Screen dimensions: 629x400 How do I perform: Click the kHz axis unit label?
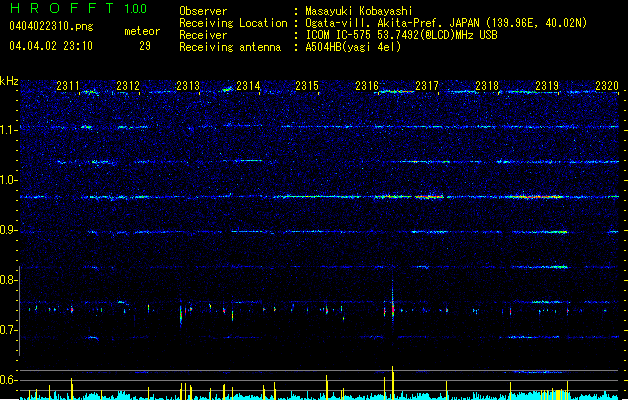(x=9, y=81)
